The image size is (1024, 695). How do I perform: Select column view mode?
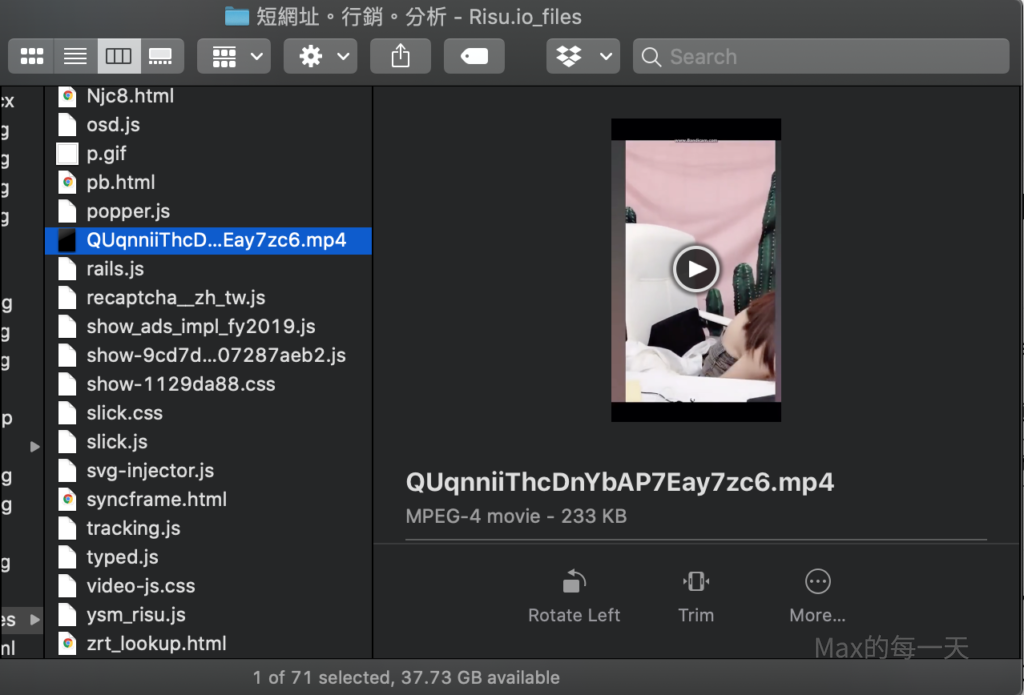[x=118, y=56]
